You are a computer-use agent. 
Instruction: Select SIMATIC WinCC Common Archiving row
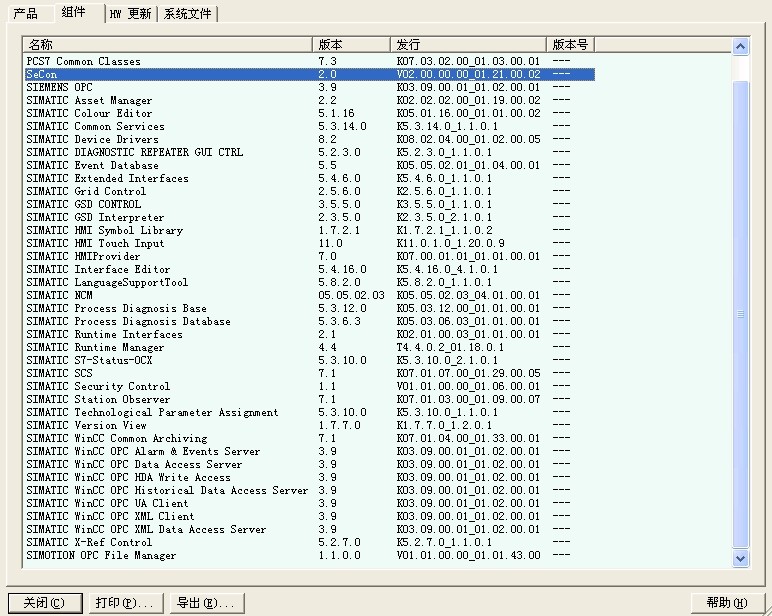[x=310, y=438]
